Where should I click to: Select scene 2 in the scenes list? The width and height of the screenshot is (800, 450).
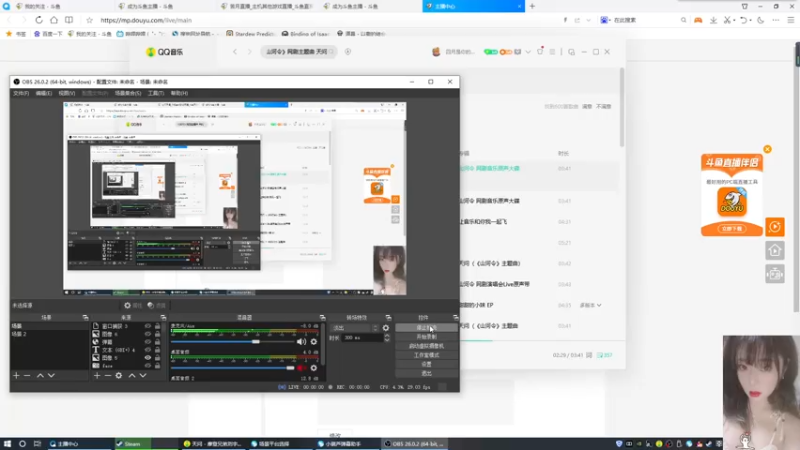click(49, 334)
